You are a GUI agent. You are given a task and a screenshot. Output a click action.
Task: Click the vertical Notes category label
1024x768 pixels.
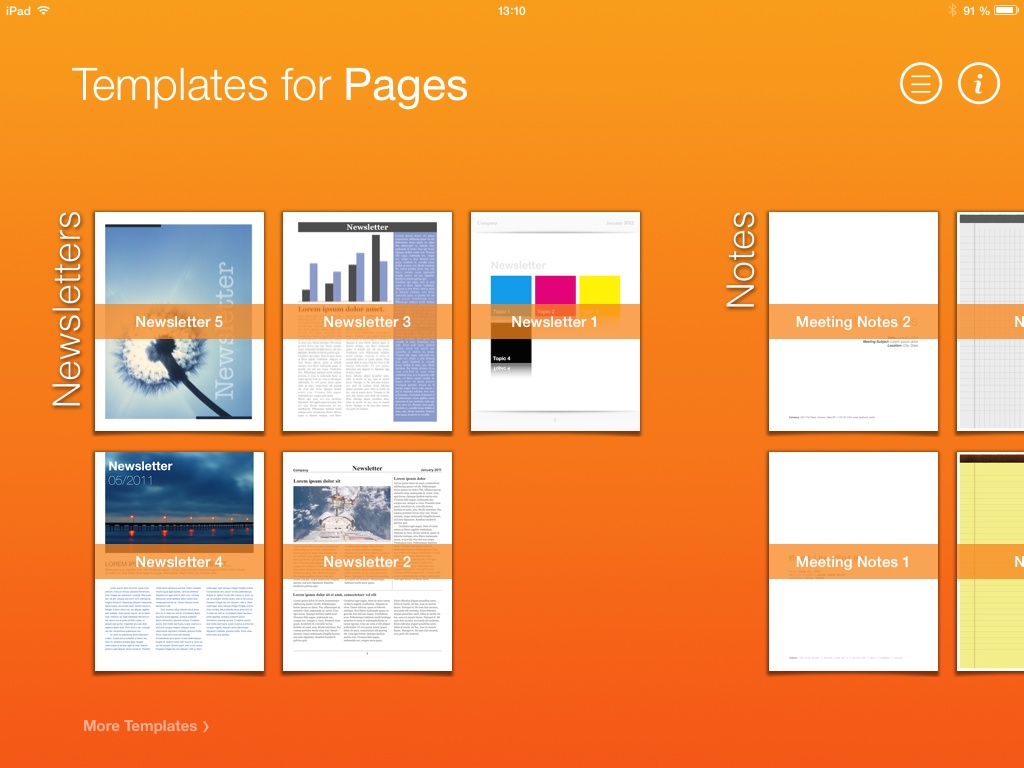(741, 246)
